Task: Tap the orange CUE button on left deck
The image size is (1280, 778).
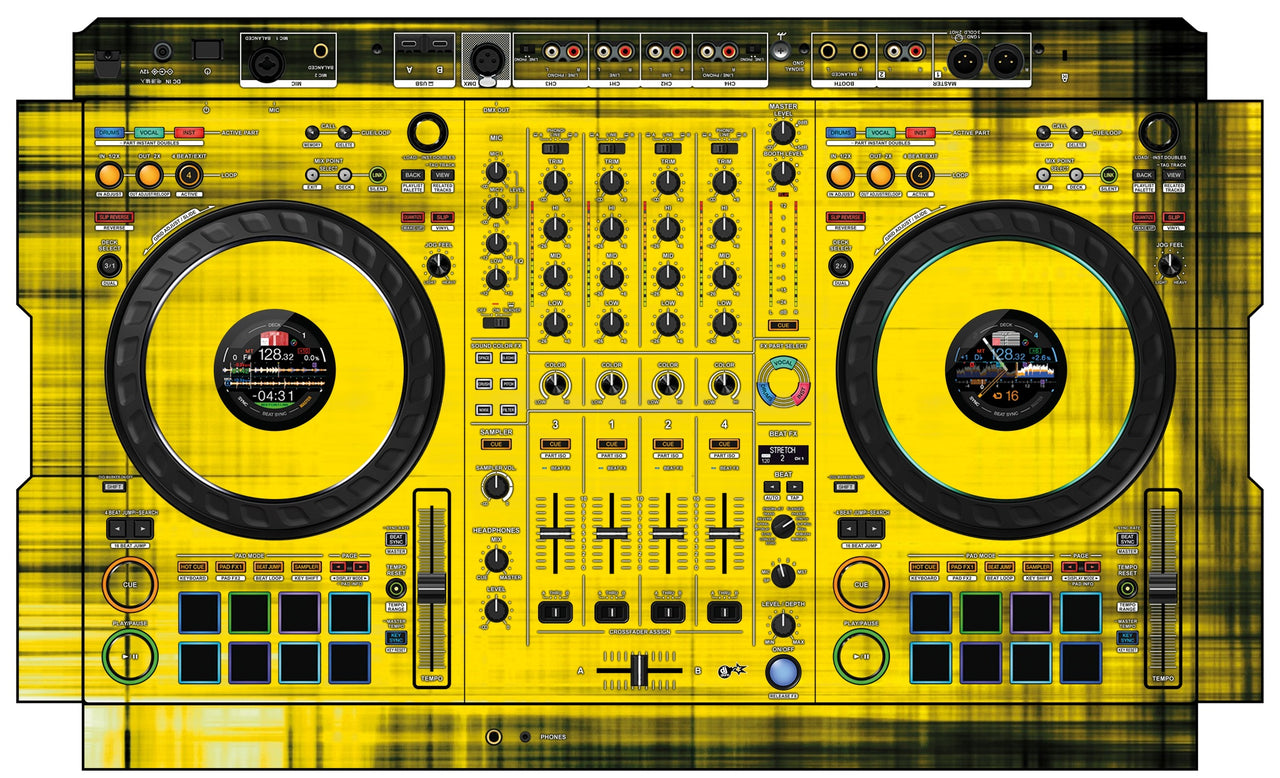Action: [129, 584]
